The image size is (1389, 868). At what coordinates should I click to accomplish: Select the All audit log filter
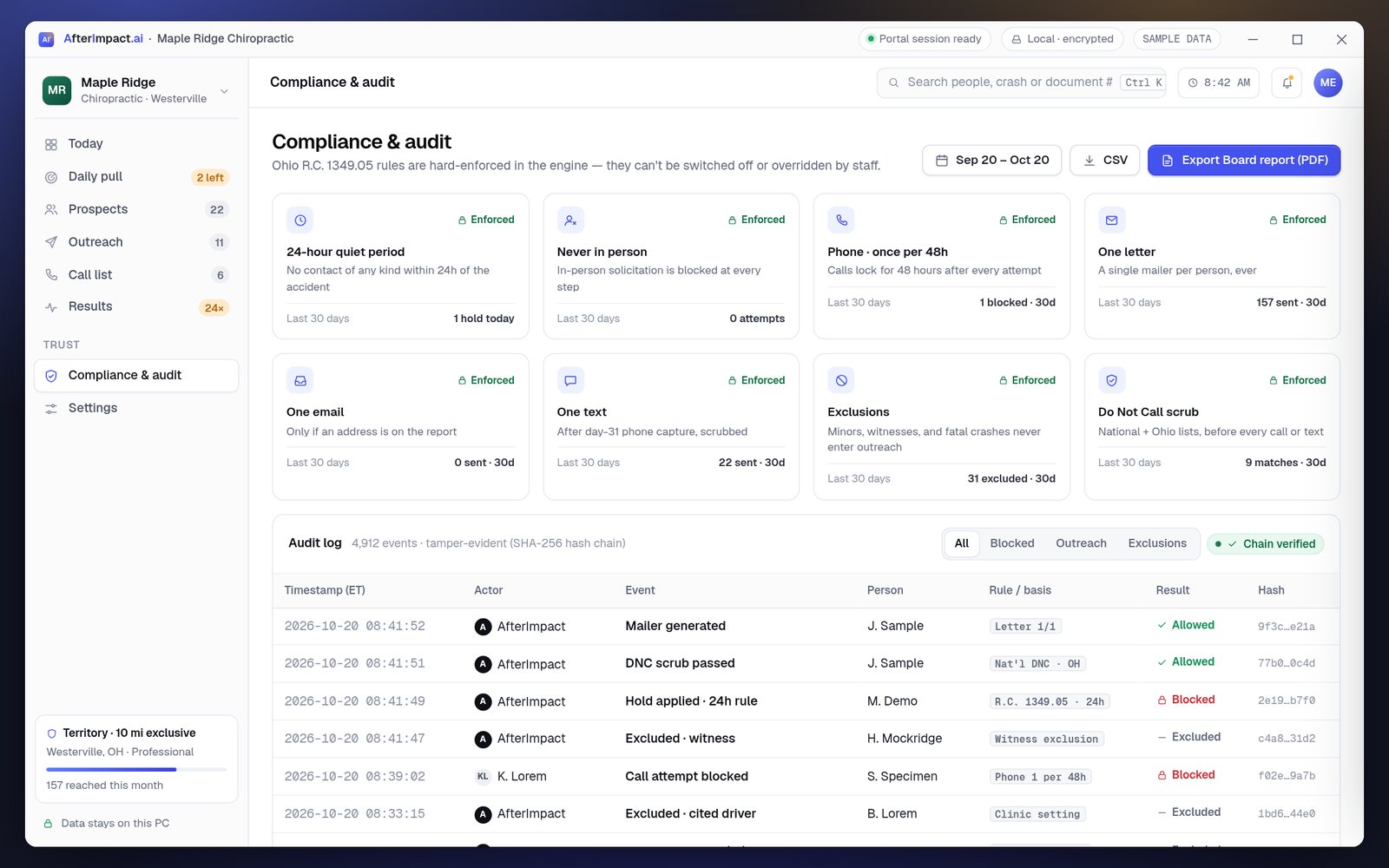pos(961,543)
